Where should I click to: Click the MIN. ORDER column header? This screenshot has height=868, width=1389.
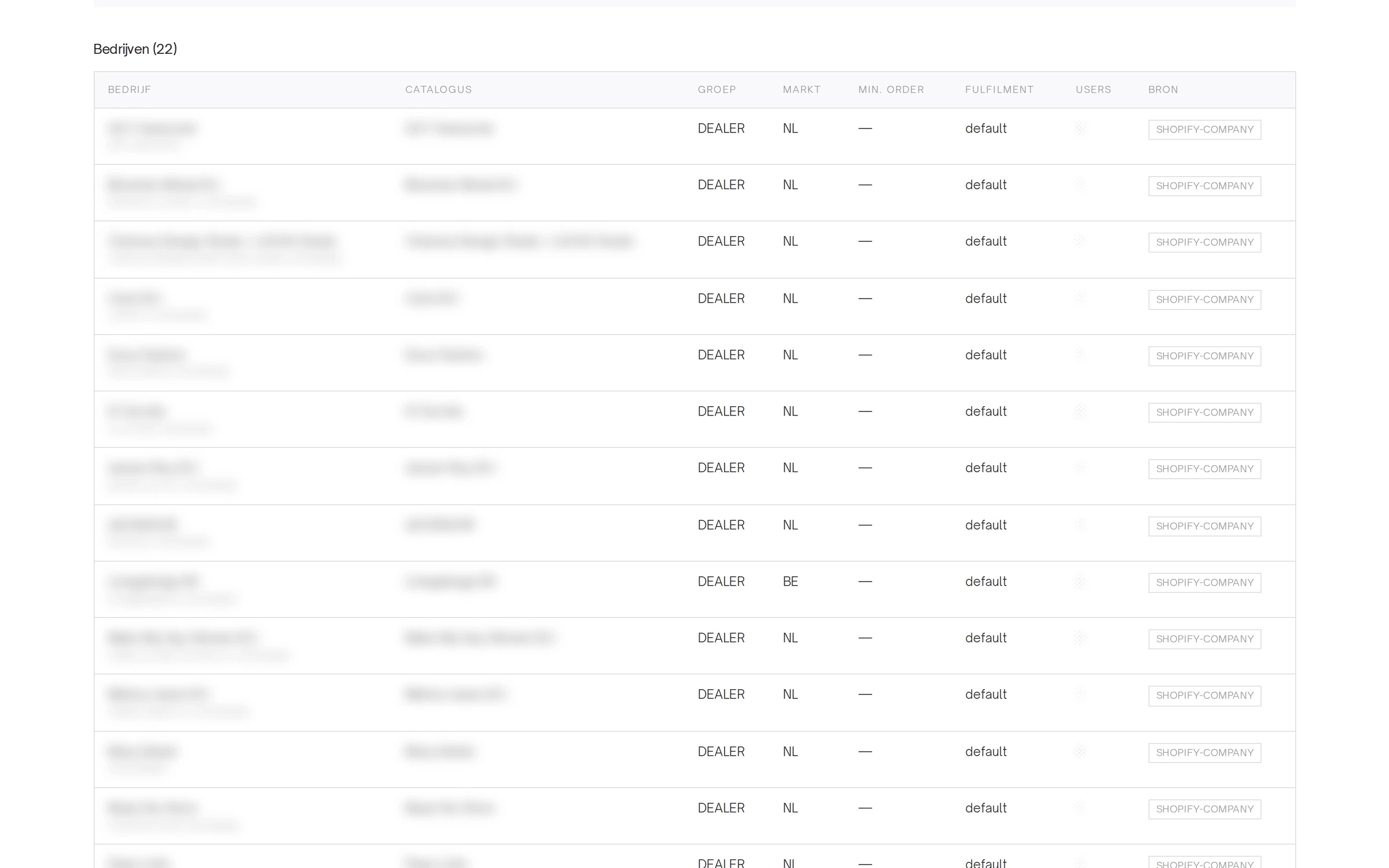891,90
